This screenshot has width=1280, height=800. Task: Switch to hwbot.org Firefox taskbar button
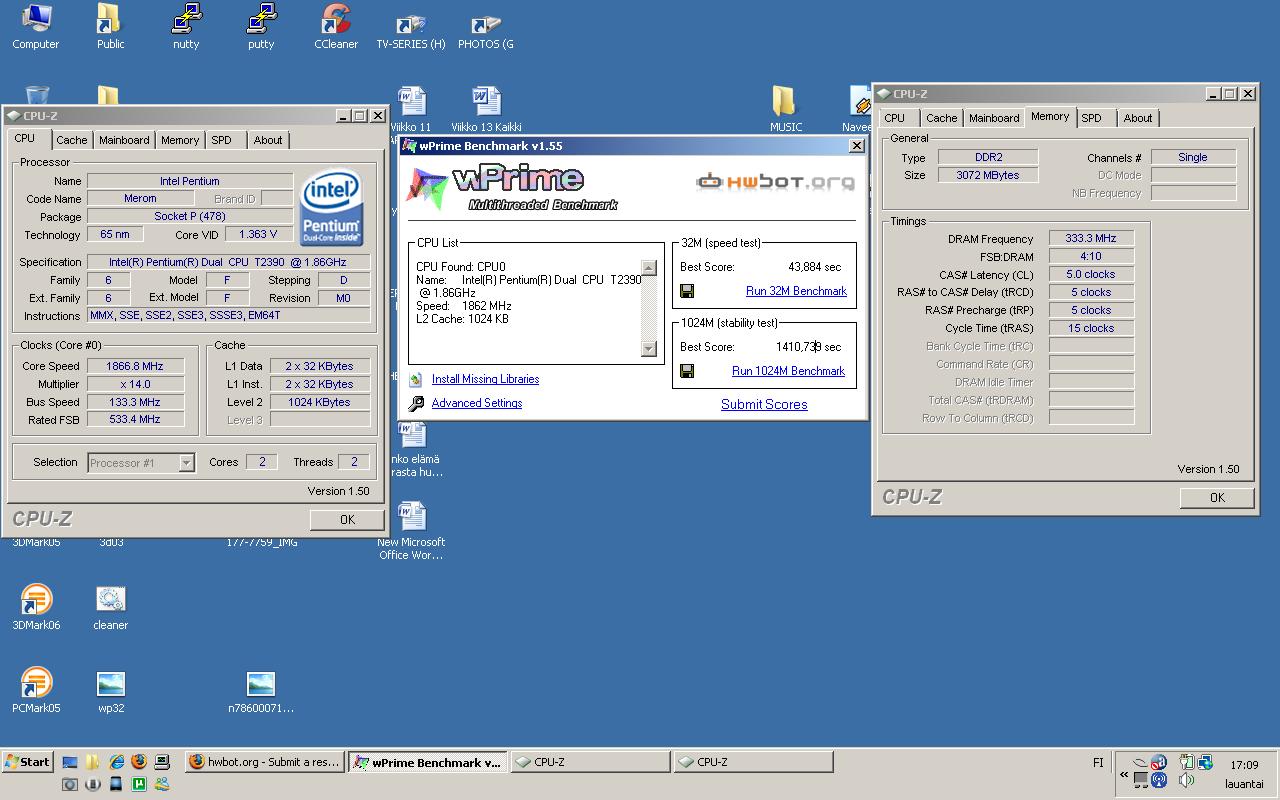tap(265, 762)
